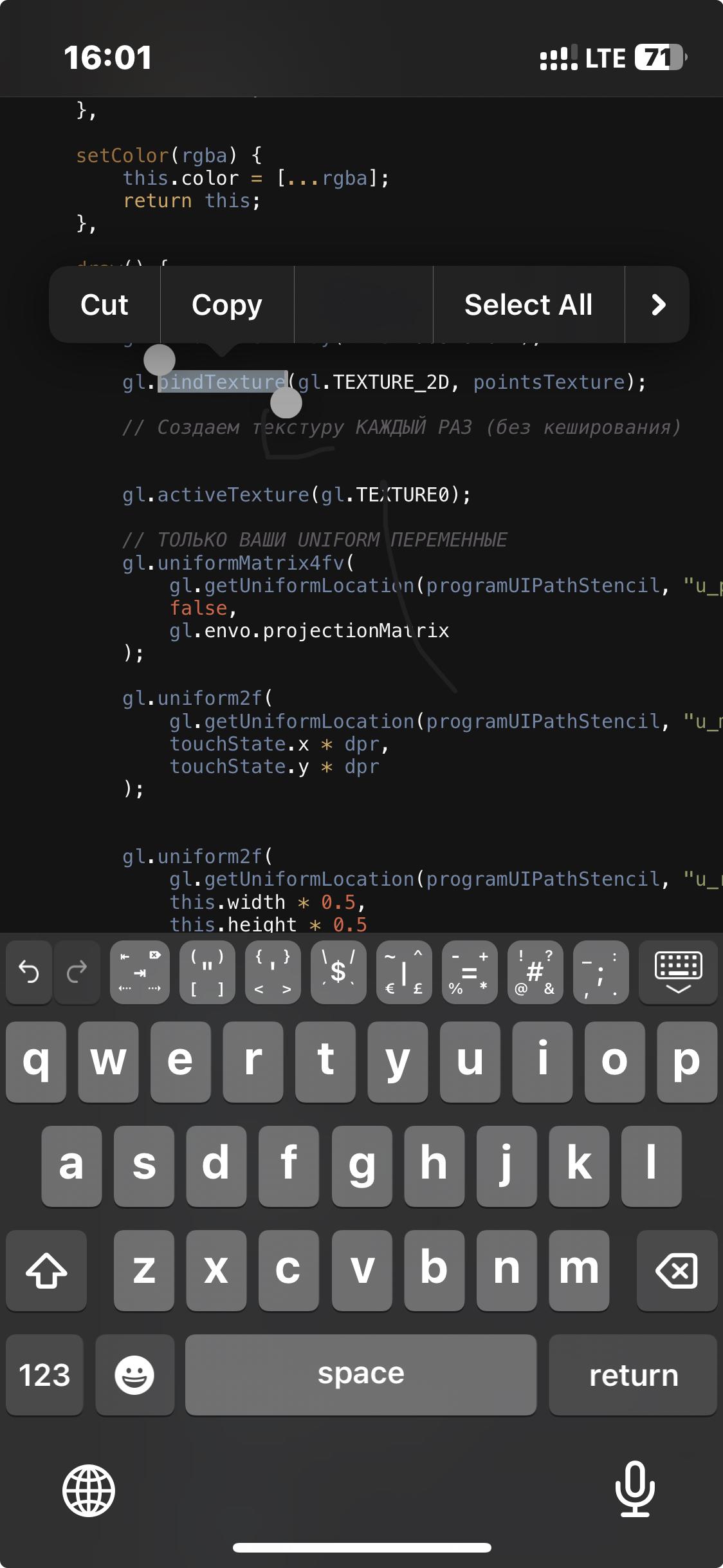Viewport: 723px width, 1568px height.
Task: Start dictation with the microphone icon
Action: (634, 1489)
